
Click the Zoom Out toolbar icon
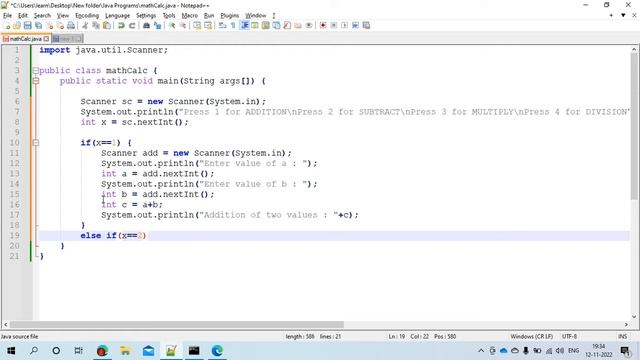pyautogui.click(x=183, y=25)
